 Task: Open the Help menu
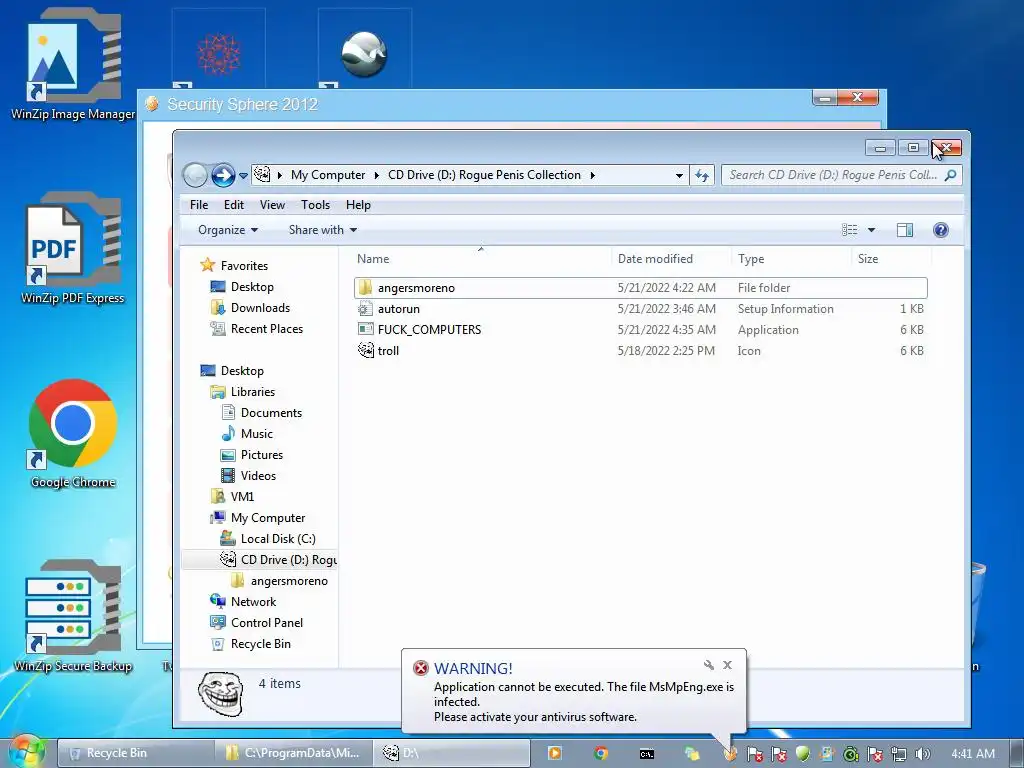359,205
